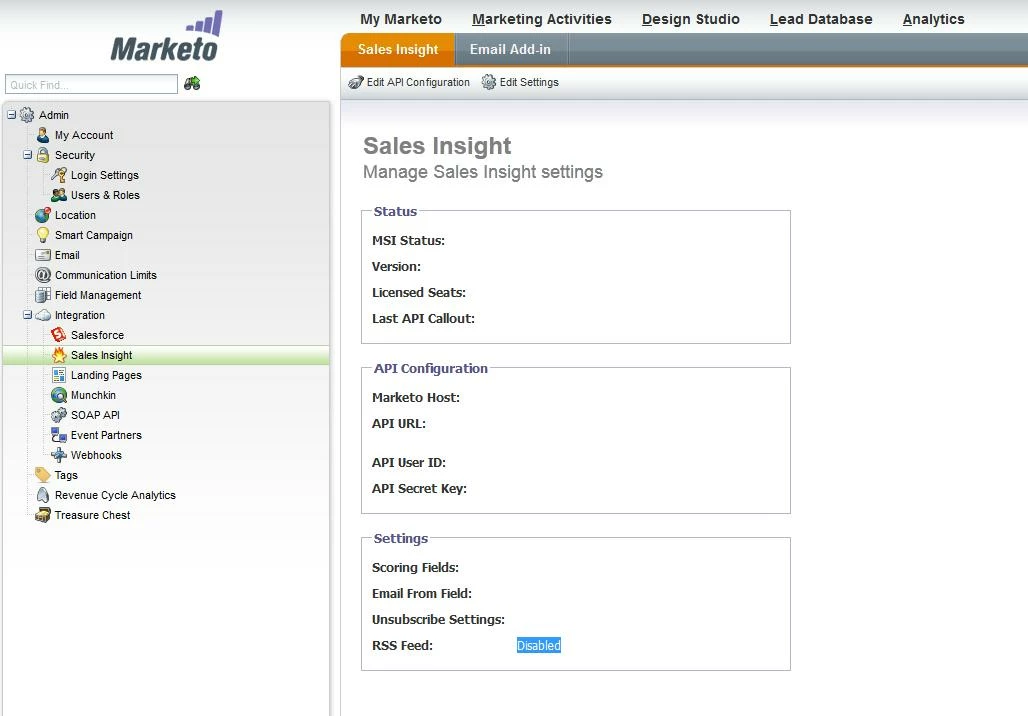Image resolution: width=1028 pixels, height=716 pixels.
Task: Open the Marketing Activities menu
Action: pyautogui.click(x=542, y=19)
